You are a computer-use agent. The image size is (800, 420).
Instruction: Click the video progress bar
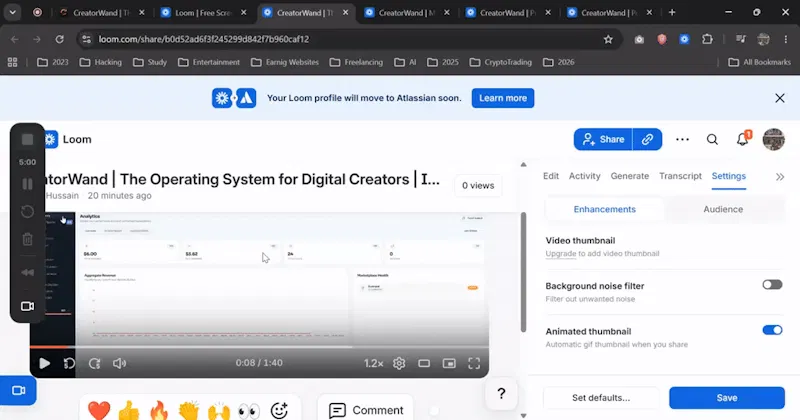point(259,347)
